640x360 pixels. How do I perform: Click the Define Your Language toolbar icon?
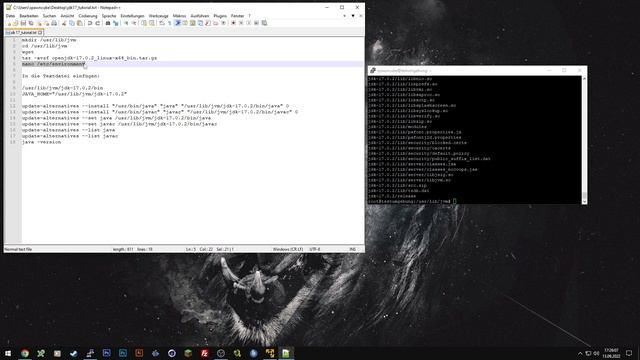click(x=185, y=23)
